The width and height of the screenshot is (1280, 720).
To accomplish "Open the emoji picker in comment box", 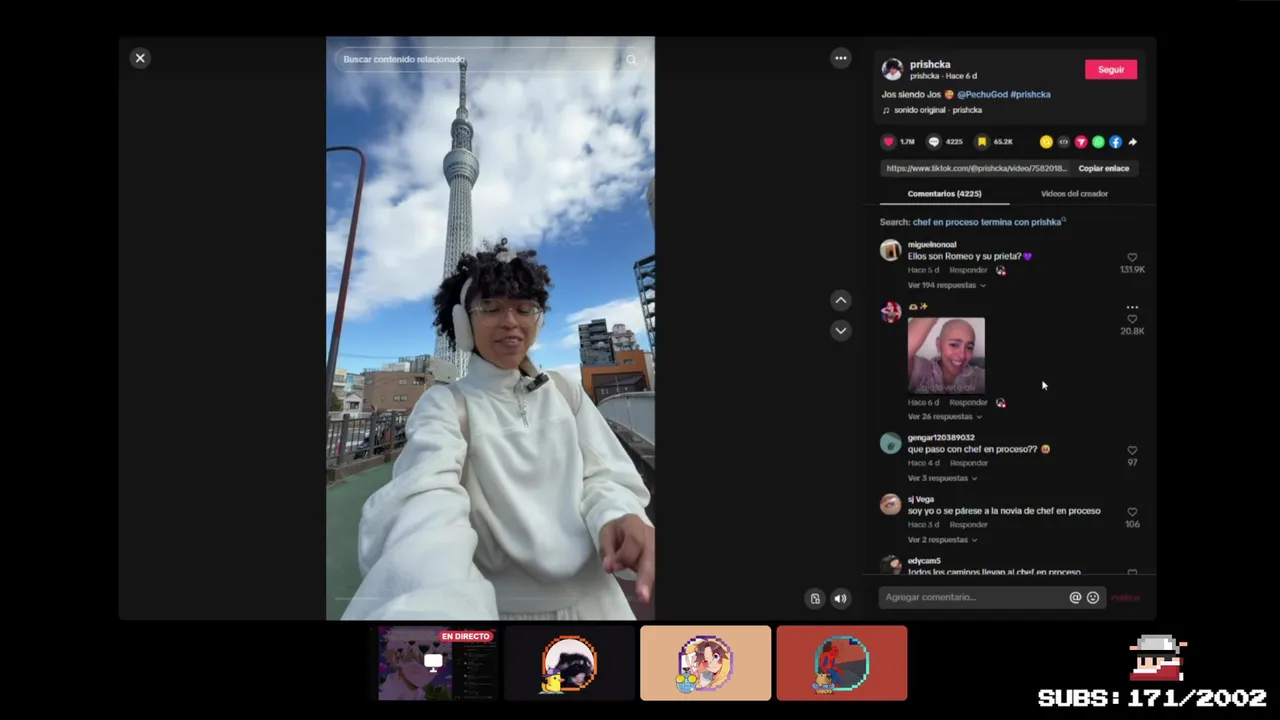I will tap(1093, 597).
